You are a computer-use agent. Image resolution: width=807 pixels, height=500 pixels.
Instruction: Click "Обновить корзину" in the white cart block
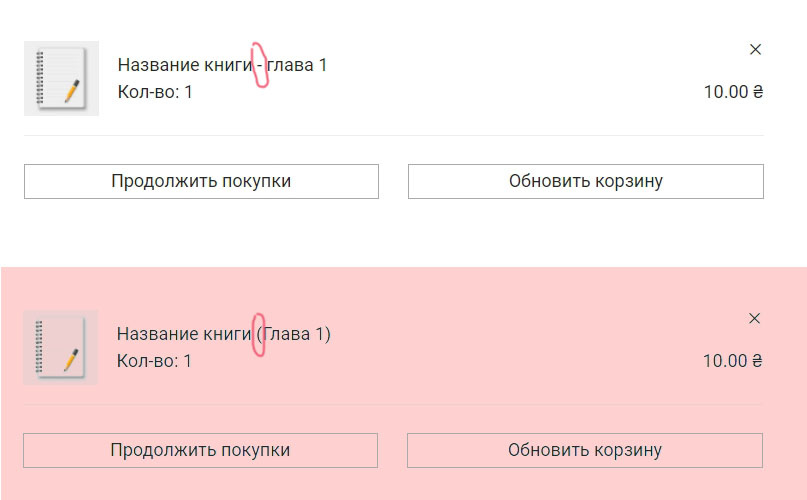pyautogui.click(x=586, y=181)
